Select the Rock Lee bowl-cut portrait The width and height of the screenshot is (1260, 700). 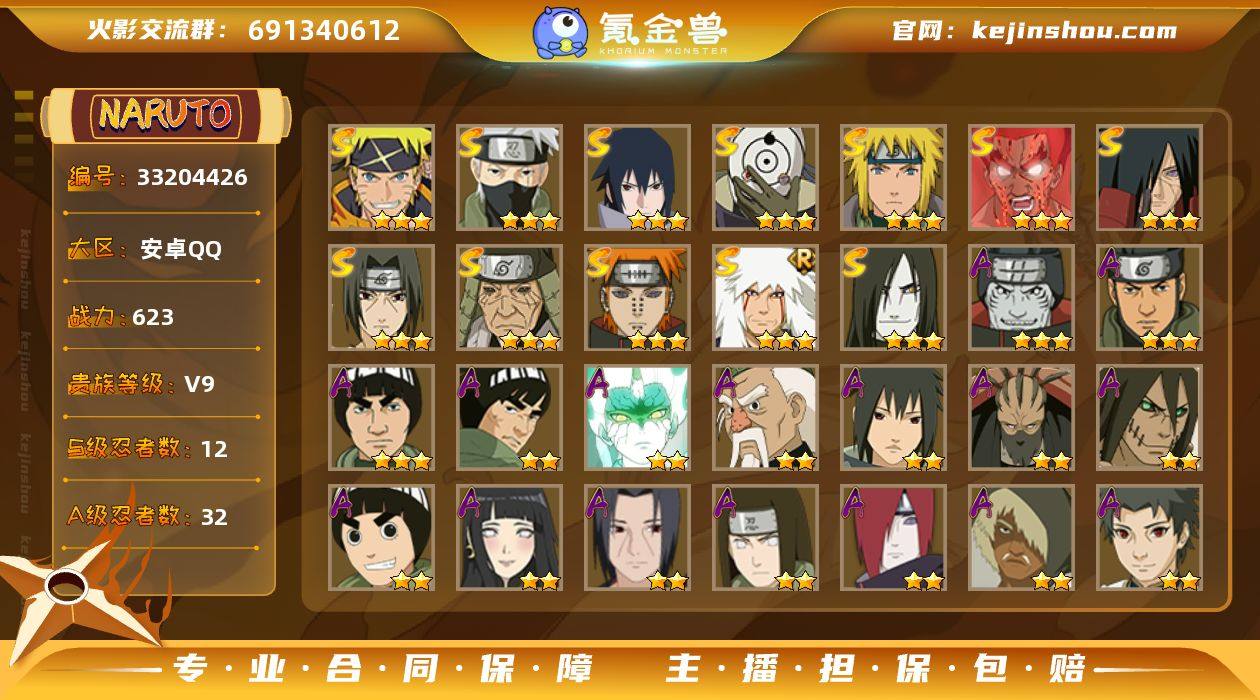381,538
